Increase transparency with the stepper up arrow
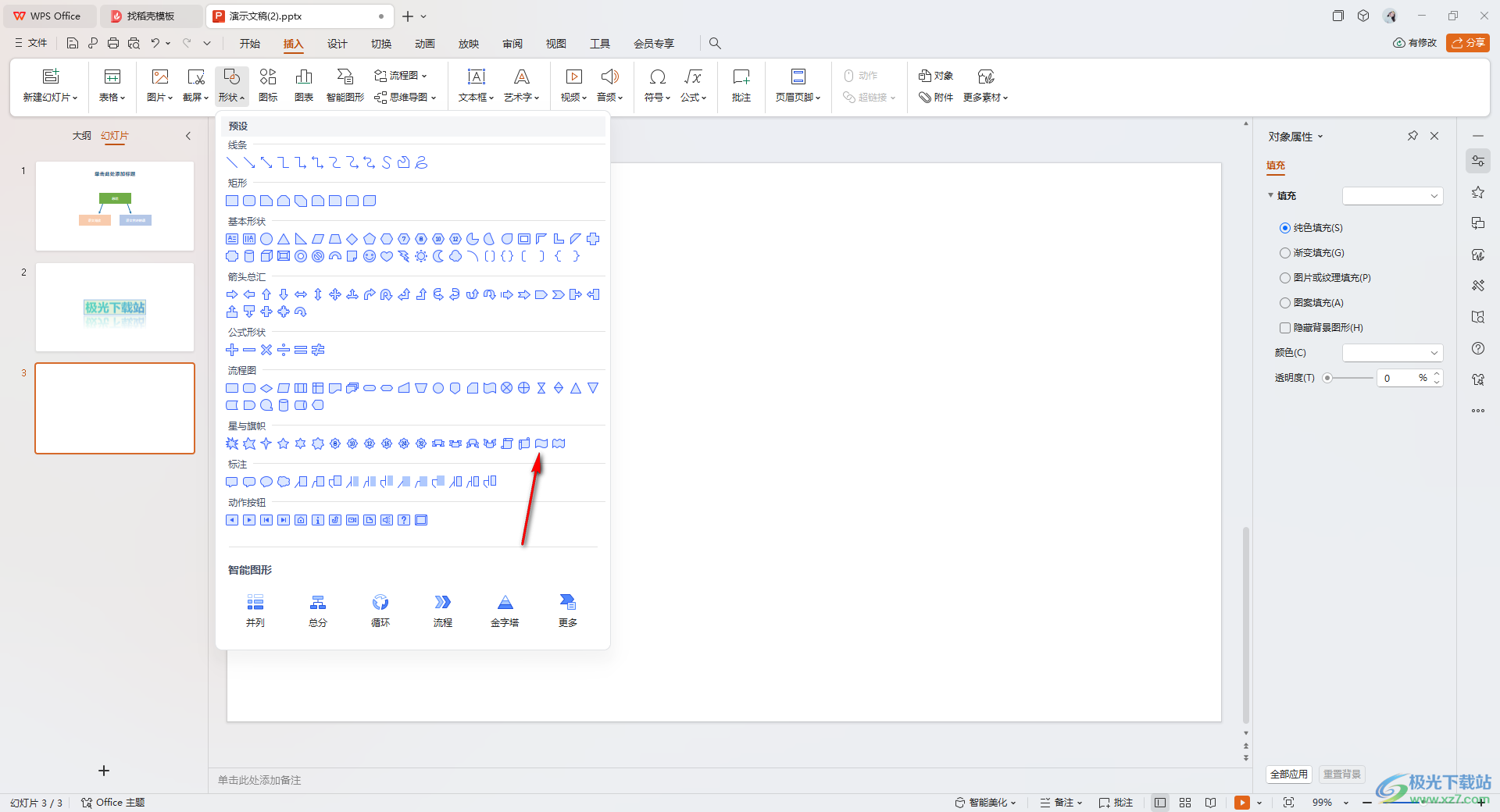This screenshot has width=1500, height=812. (1436, 374)
